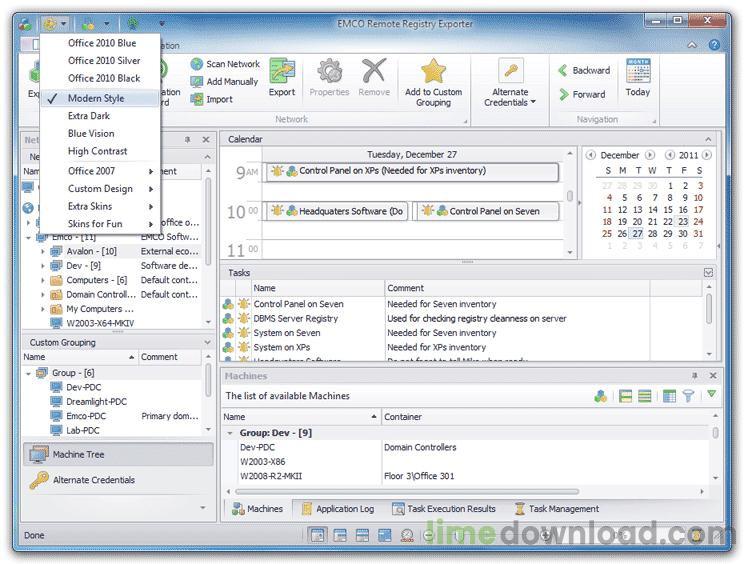Click the Properties gear icon

(329, 76)
